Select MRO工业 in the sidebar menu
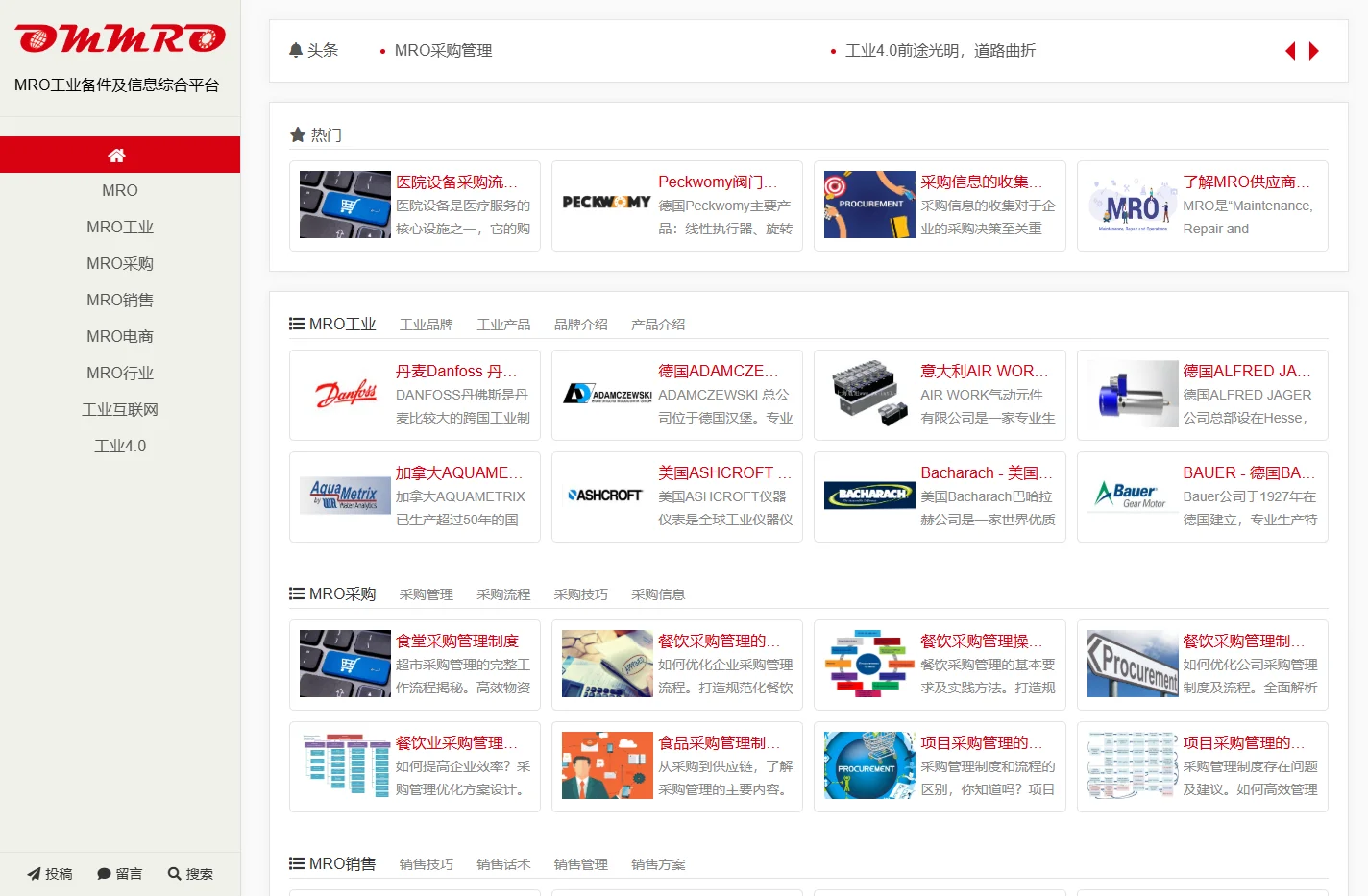 pos(120,228)
